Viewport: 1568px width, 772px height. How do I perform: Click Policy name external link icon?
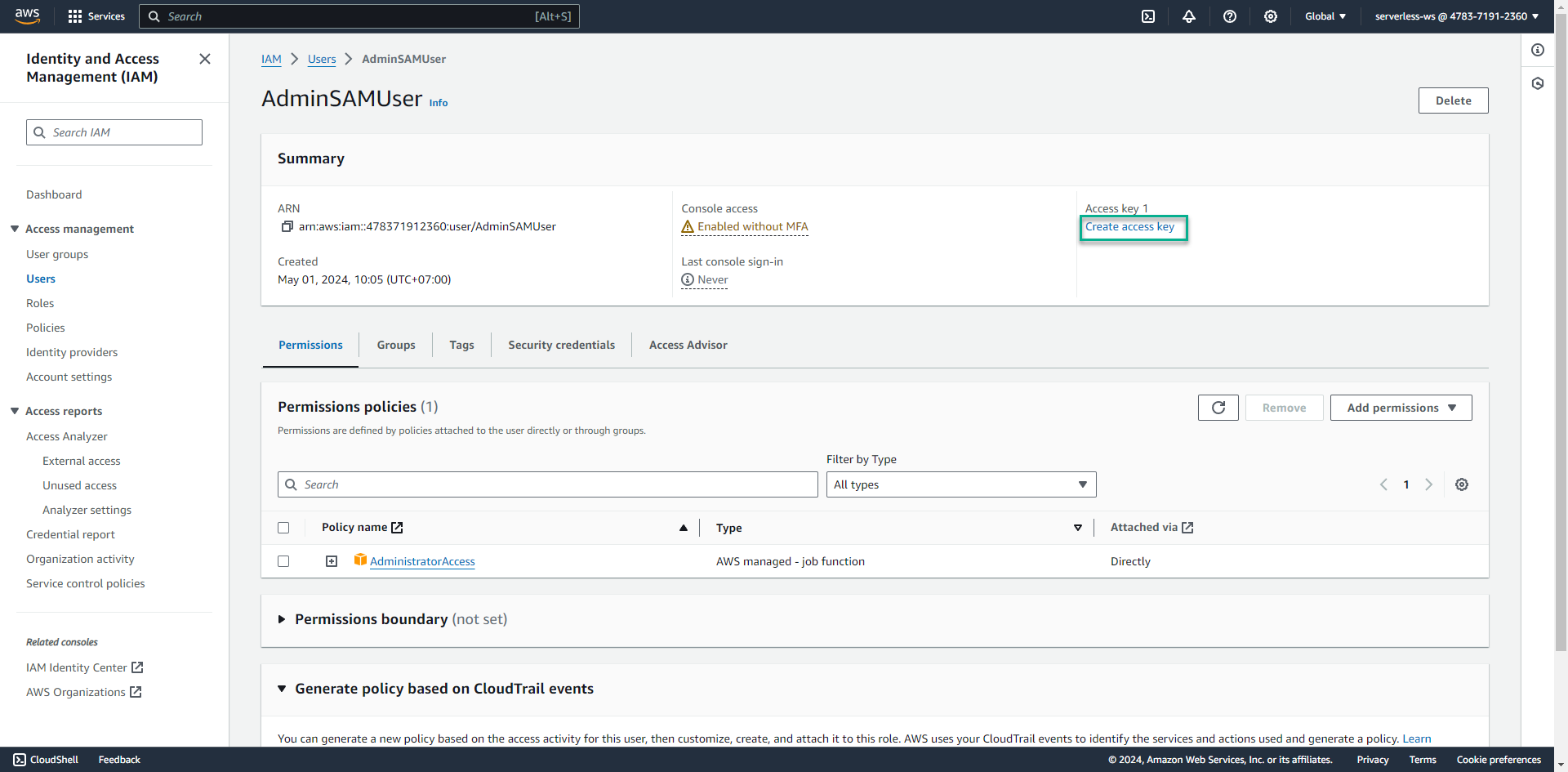coord(397,528)
